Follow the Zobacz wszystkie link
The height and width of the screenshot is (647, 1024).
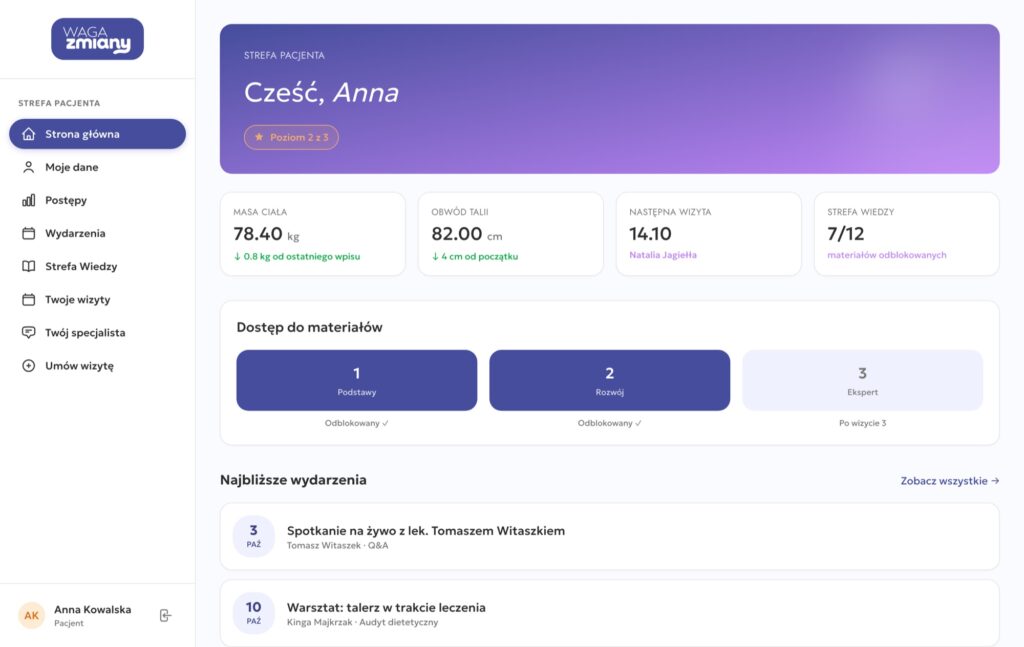tap(950, 481)
